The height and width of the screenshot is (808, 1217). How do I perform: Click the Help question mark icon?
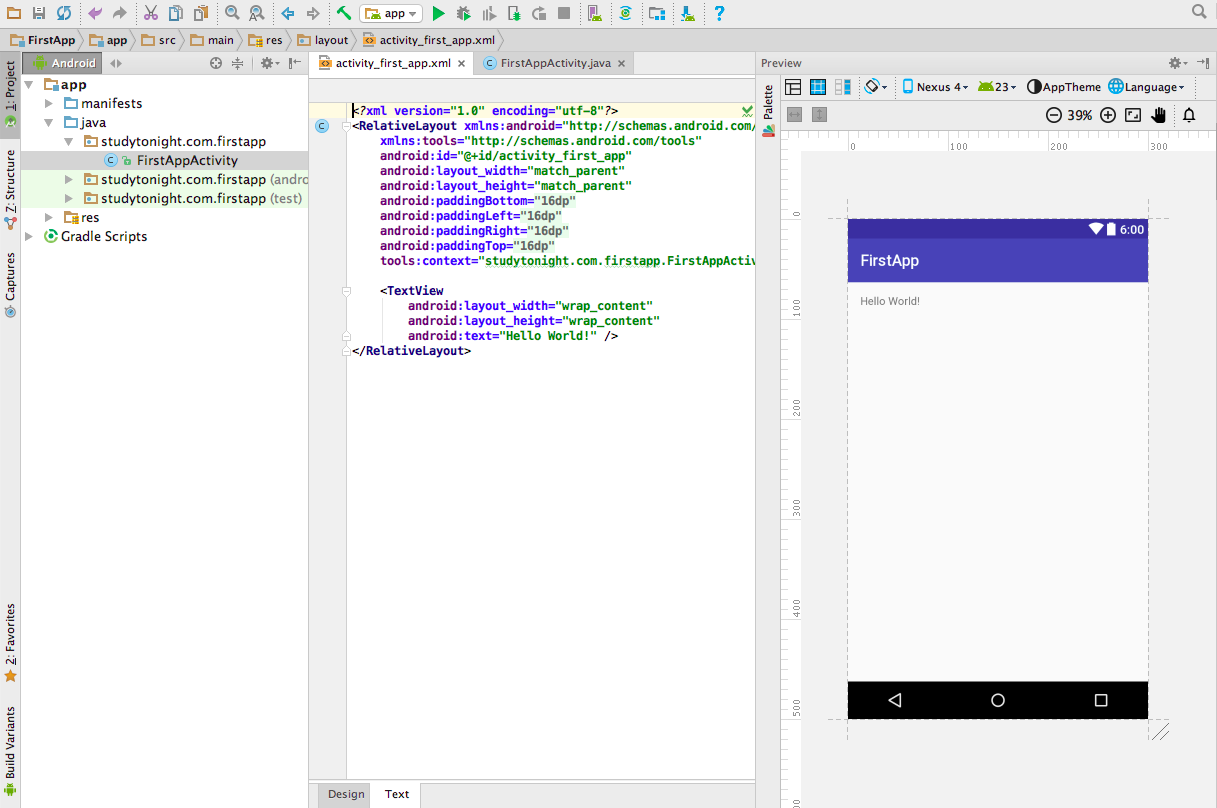click(719, 13)
